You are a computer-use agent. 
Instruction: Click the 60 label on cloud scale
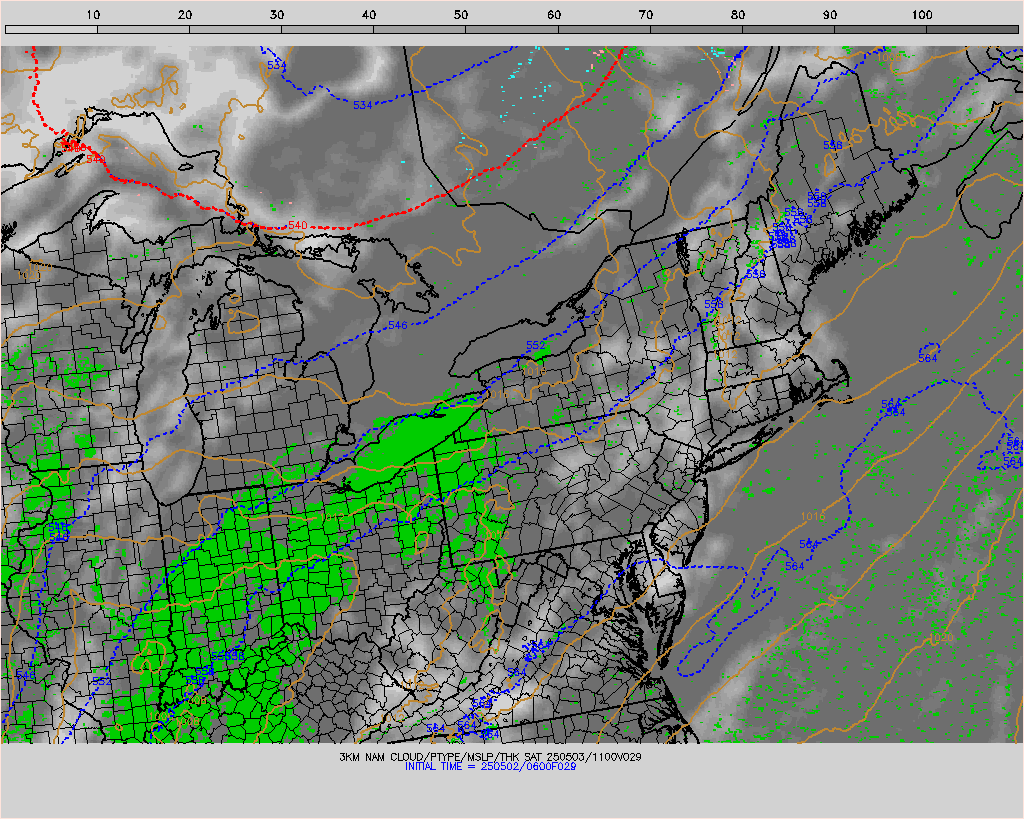[554, 14]
